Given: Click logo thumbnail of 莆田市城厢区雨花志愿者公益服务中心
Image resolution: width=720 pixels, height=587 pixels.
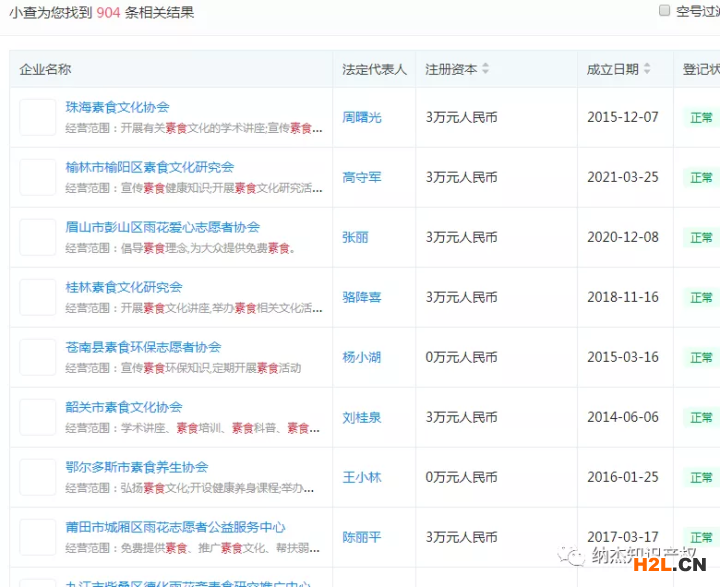Looking at the screenshot, I should (38, 537).
